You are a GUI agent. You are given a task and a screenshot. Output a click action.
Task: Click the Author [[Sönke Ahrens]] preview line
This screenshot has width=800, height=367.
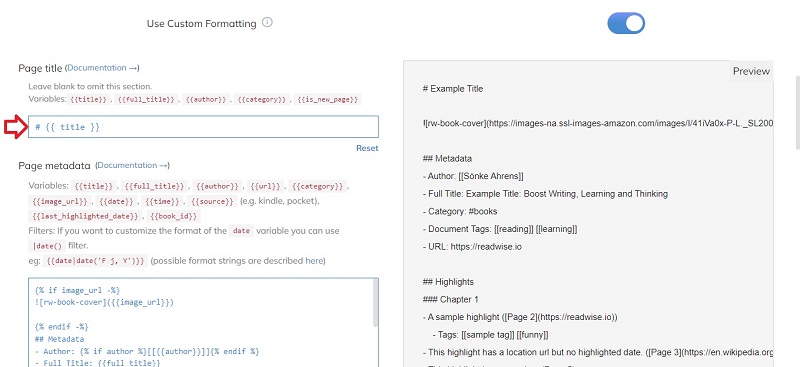(473, 176)
